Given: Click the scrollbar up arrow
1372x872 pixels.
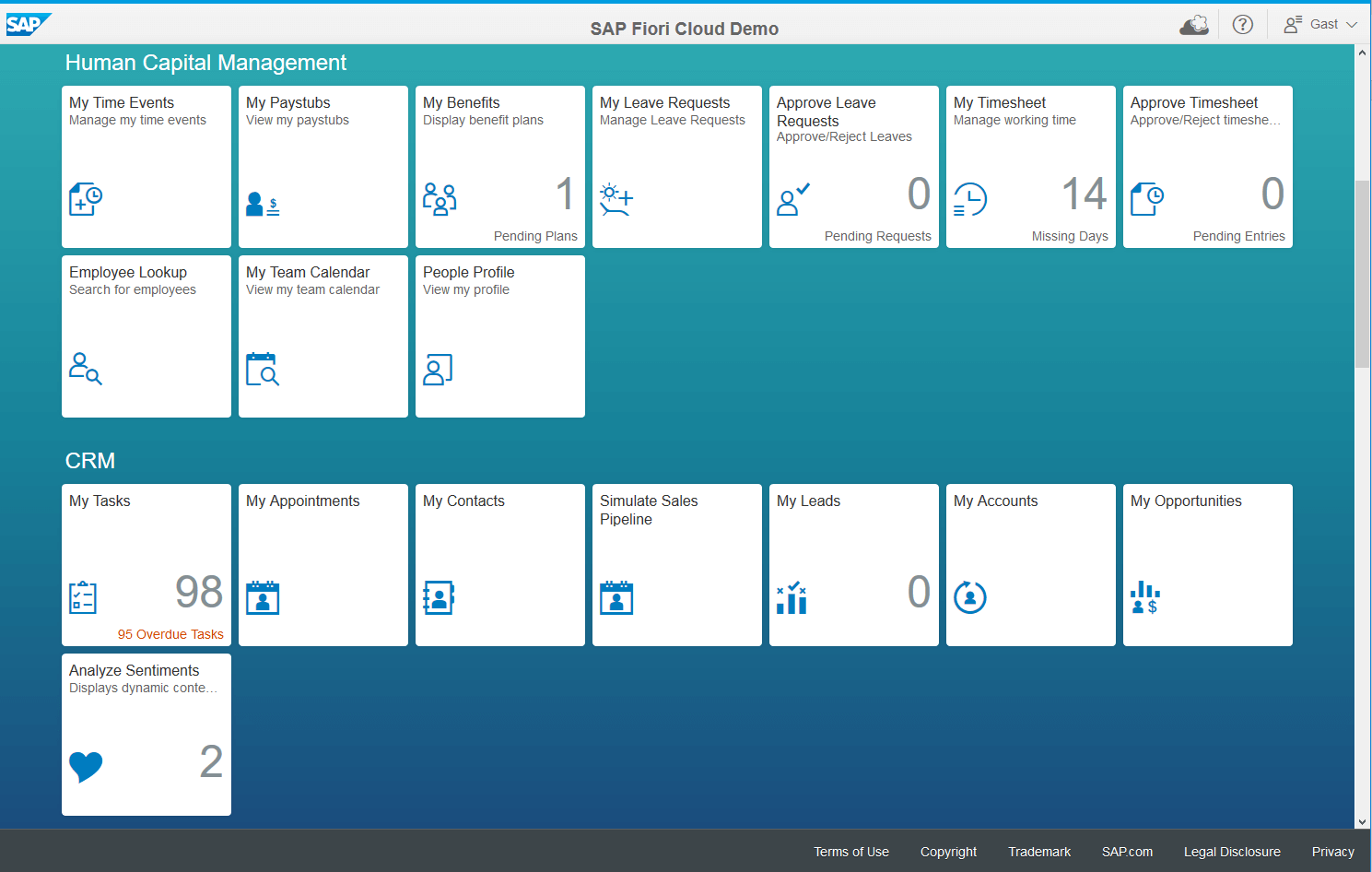Looking at the screenshot, I should (1362, 53).
